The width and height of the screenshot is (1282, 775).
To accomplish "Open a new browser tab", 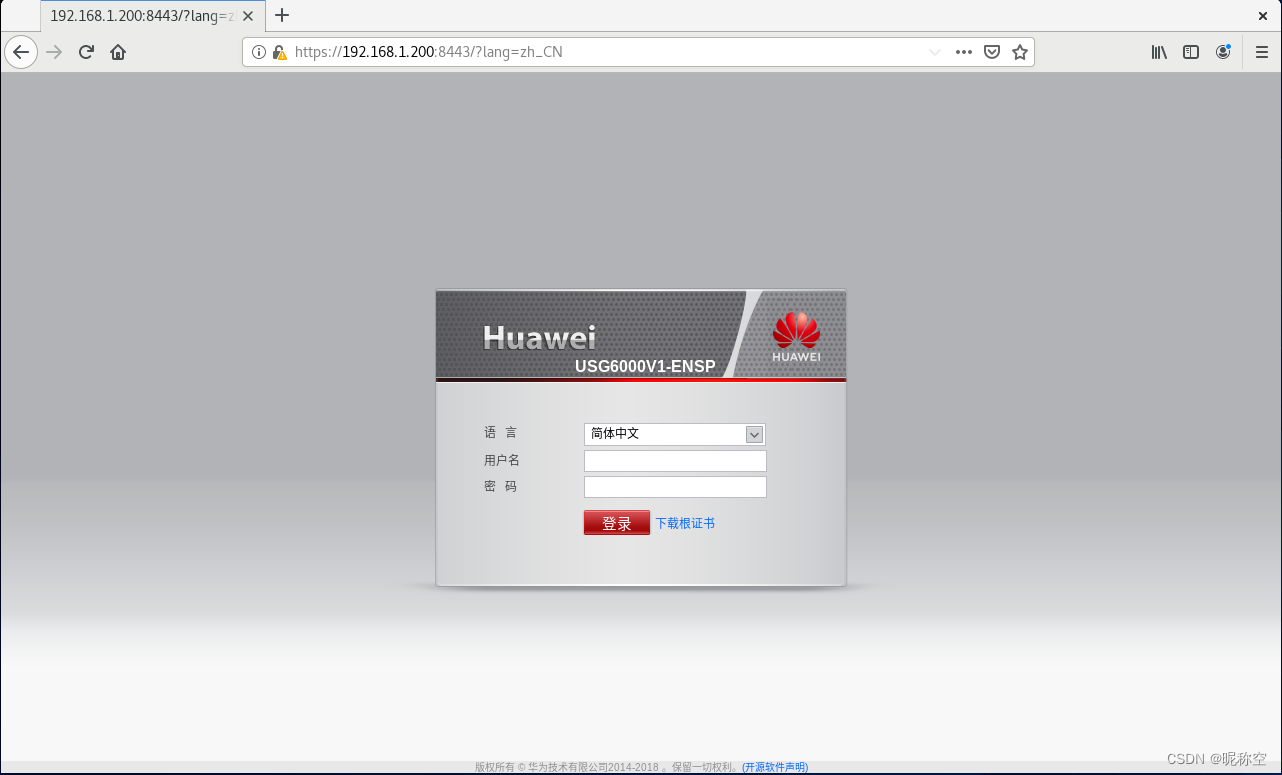I will [282, 15].
